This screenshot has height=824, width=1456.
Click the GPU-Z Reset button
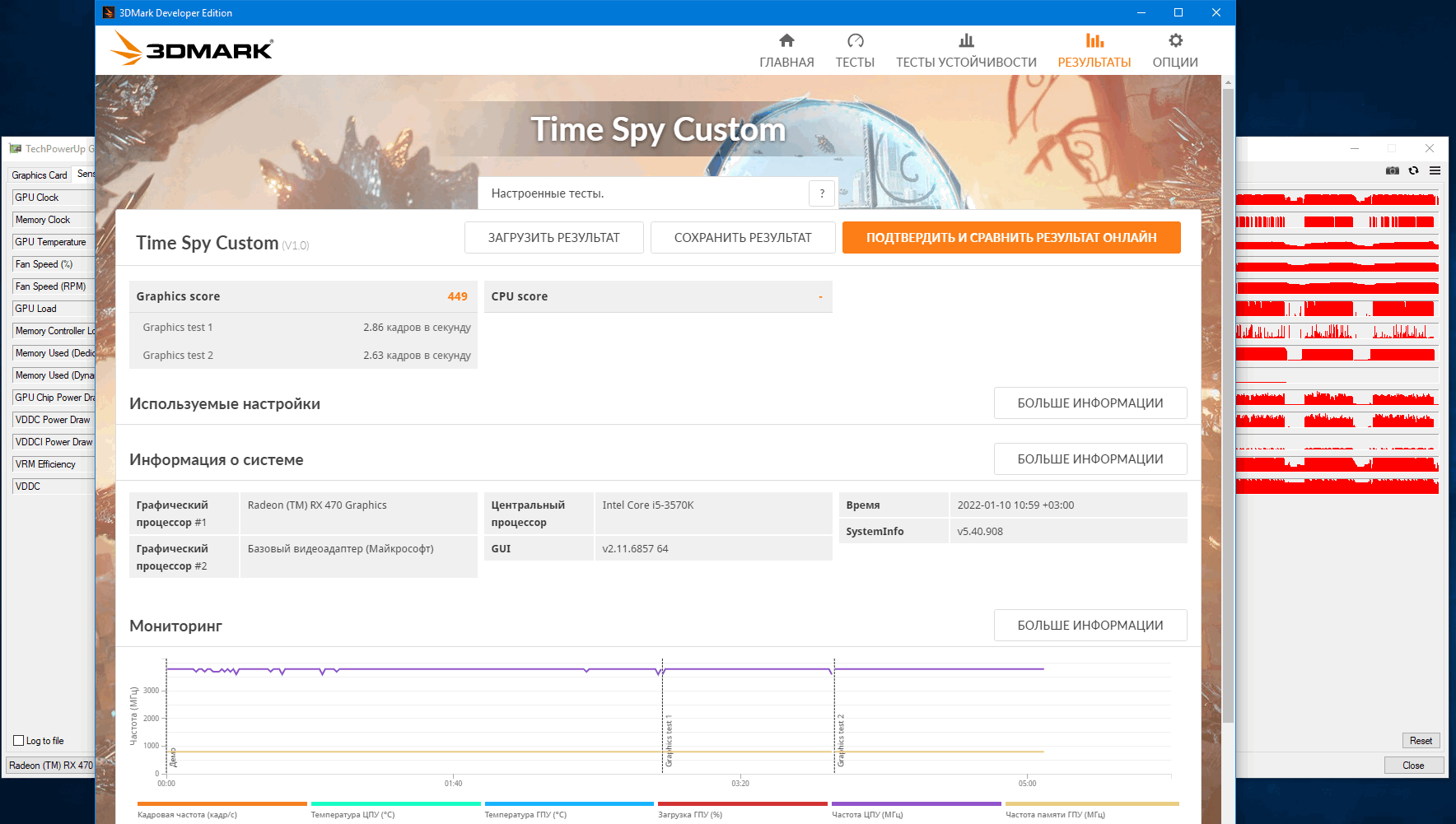[x=1421, y=741]
